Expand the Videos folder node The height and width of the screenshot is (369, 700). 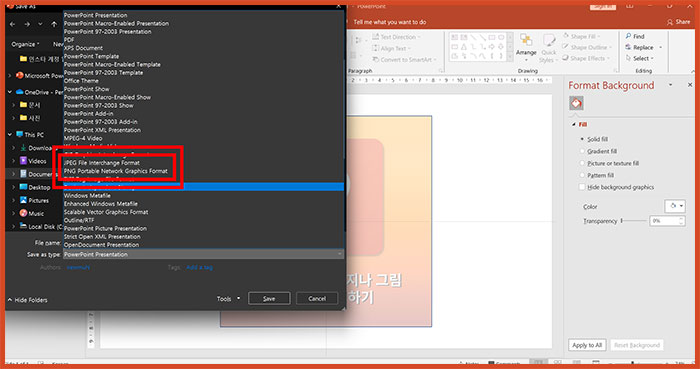[14, 161]
